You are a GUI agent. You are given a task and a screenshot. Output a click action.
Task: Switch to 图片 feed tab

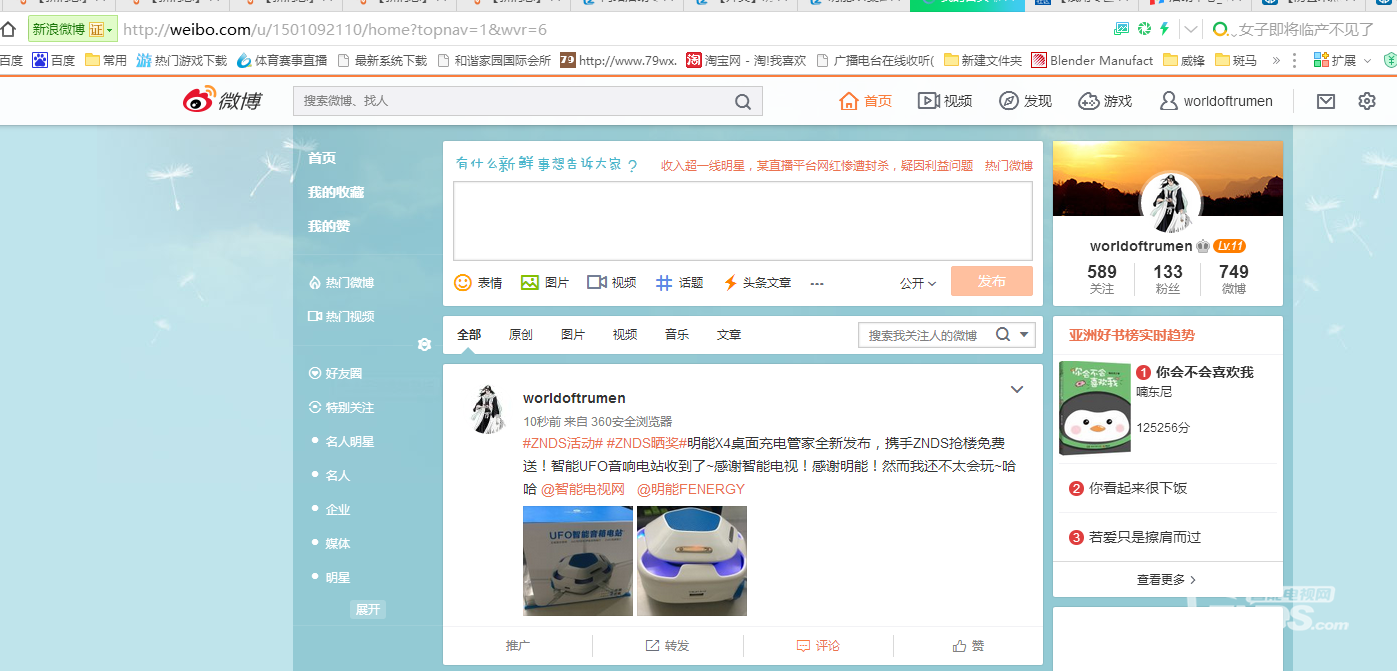click(x=573, y=335)
